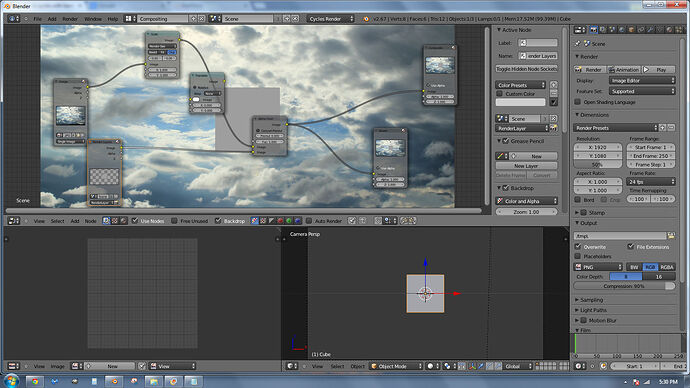This screenshot has width=690, height=388.
Task: Enable Placeholders checkbox
Action: point(578,256)
